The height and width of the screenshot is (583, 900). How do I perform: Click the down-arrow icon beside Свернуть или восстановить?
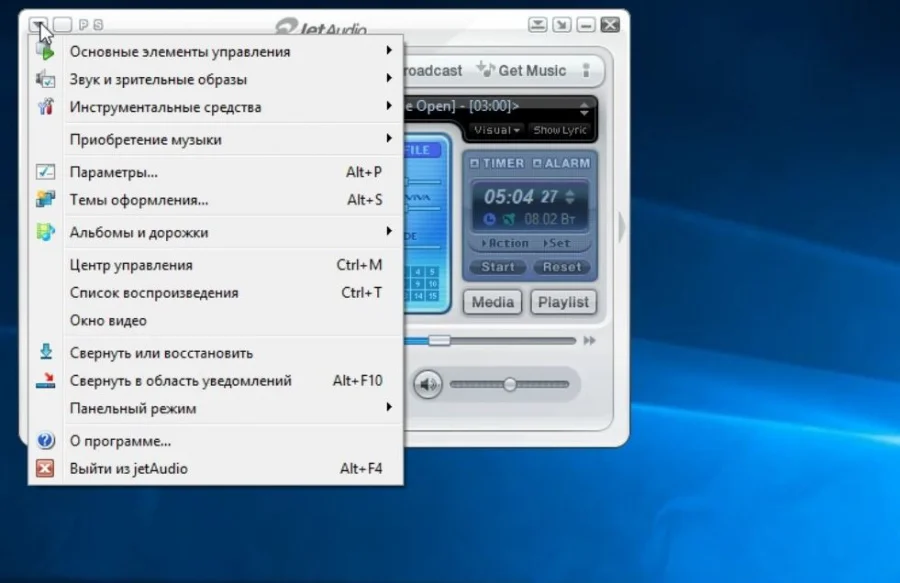click(x=45, y=352)
